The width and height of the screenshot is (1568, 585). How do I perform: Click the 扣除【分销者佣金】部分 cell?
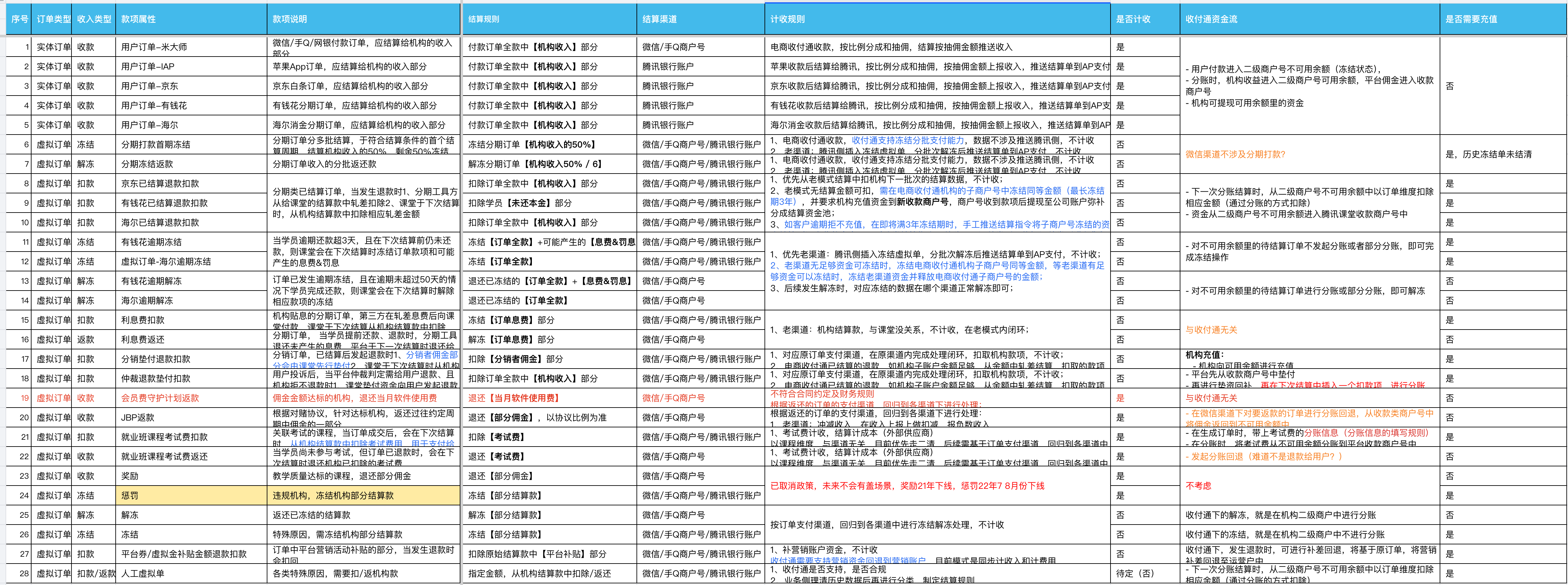(x=550, y=358)
